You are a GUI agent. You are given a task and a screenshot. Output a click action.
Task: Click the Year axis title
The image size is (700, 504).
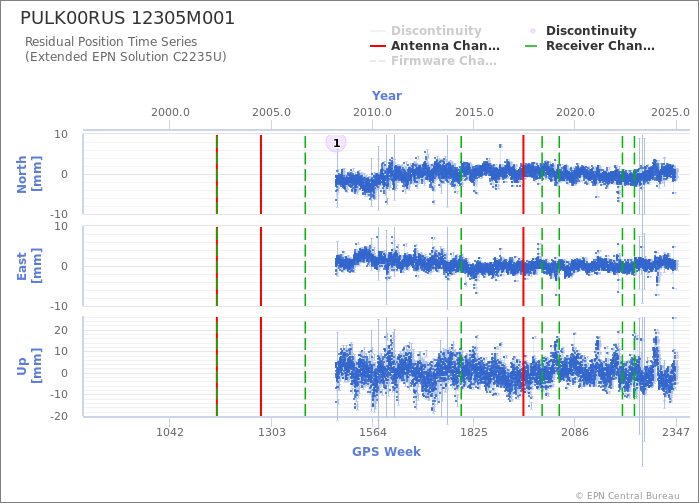pos(387,96)
